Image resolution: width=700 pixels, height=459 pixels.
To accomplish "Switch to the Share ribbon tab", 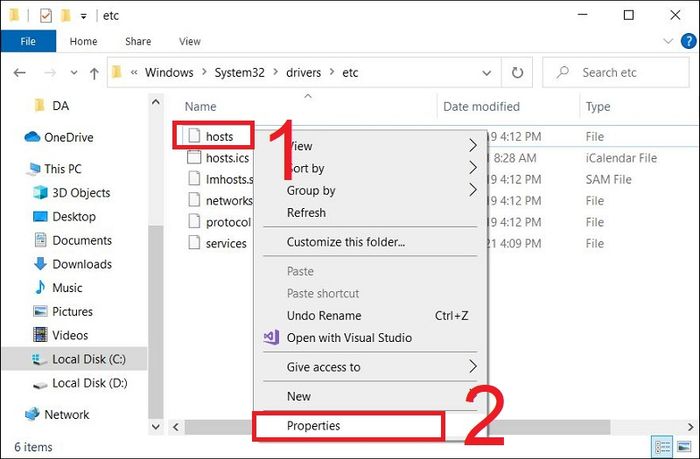I will (138, 42).
